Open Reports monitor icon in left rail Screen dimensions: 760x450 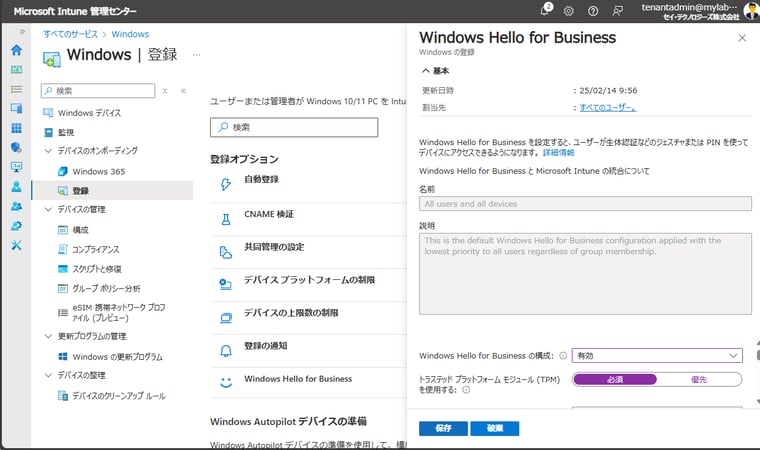[16, 167]
